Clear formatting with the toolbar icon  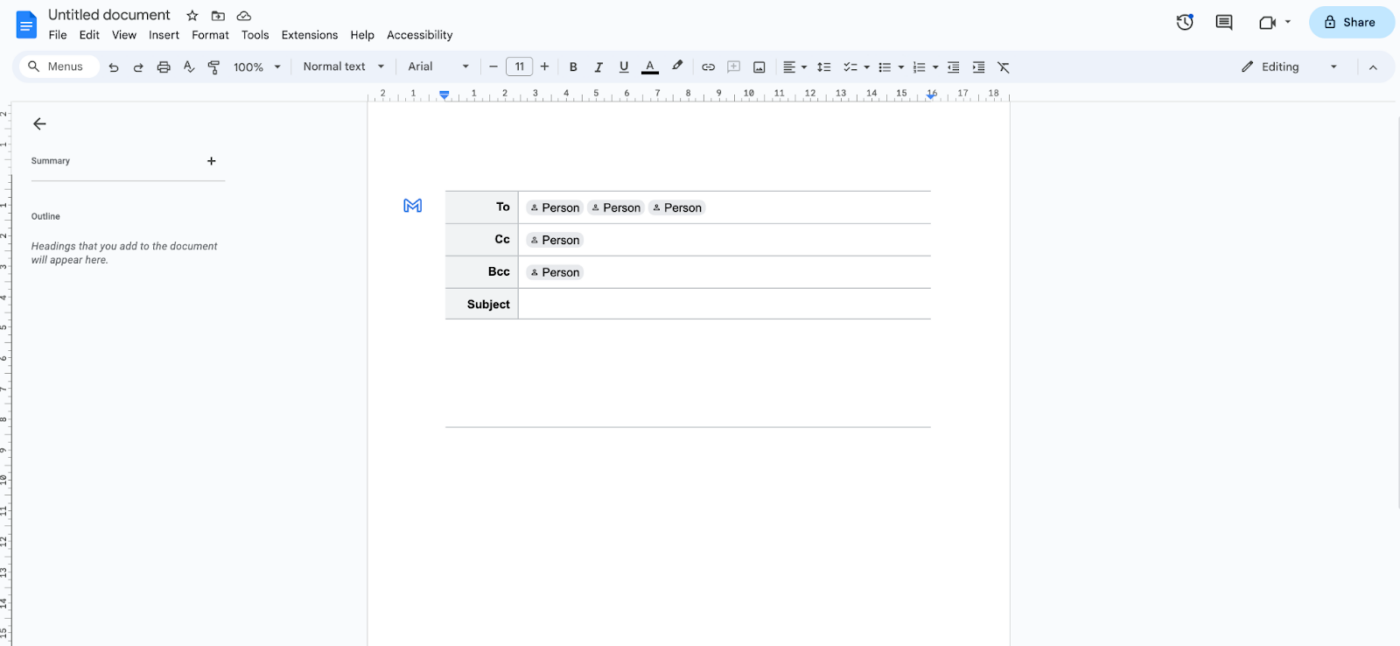[x=1003, y=66]
